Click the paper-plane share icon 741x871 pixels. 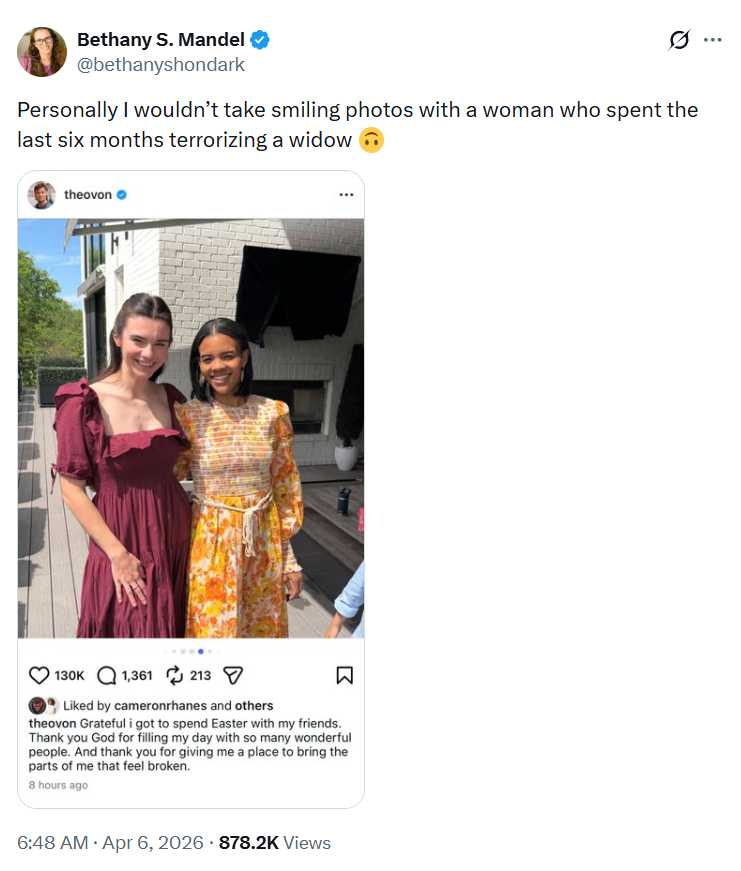233,675
